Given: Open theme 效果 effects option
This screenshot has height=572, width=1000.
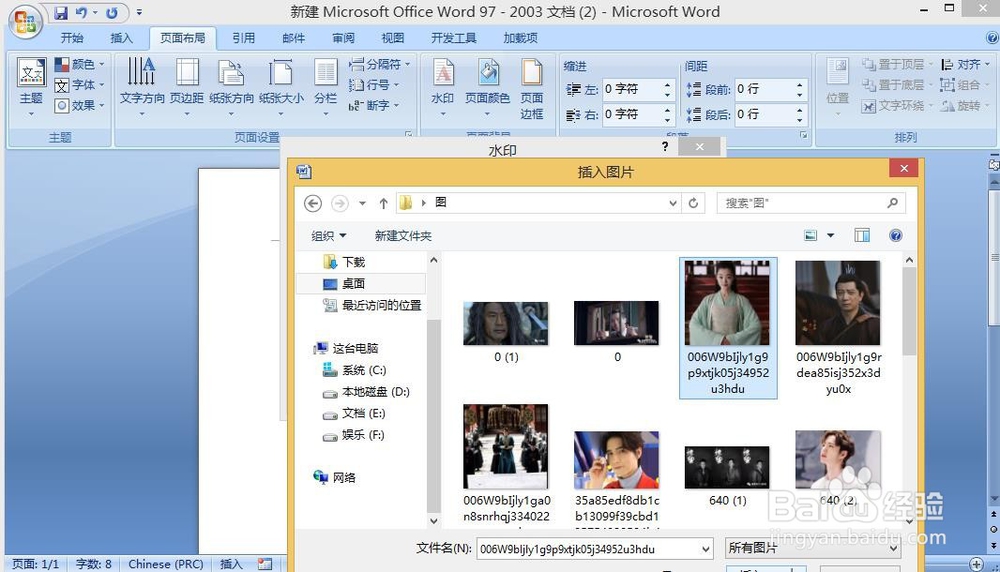Looking at the screenshot, I should click(x=80, y=105).
